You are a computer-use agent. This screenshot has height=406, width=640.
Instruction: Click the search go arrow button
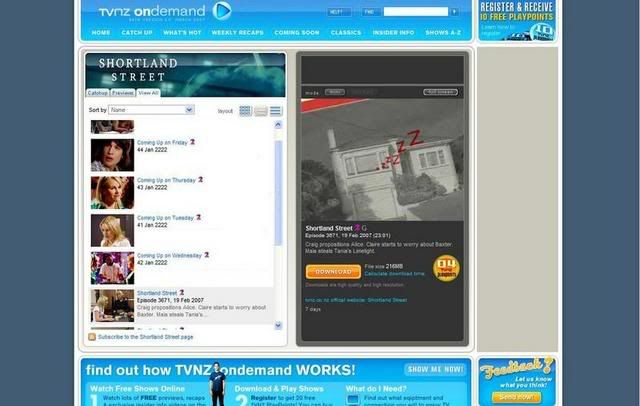click(454, 12)
